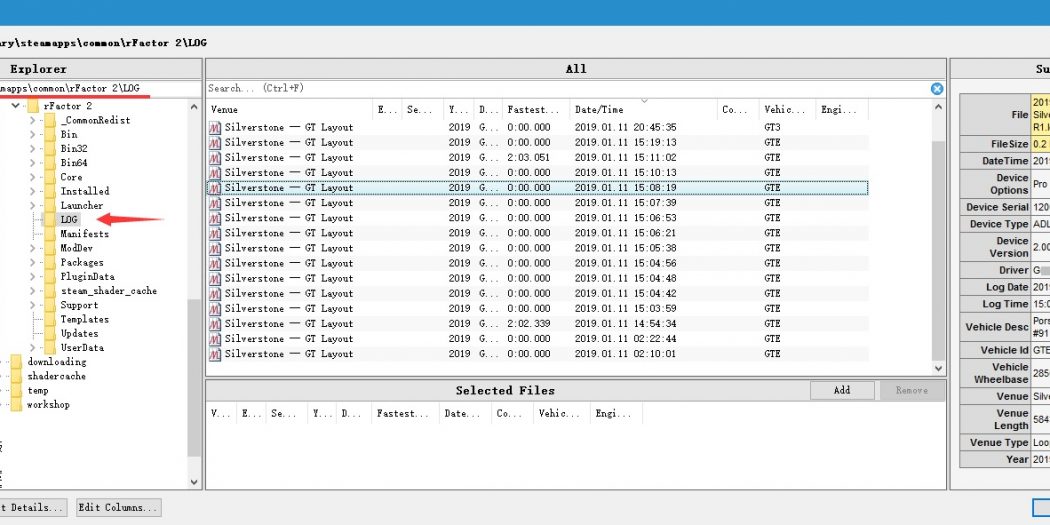Expand the PluginData folder node
This screenshot has height=525, width=1050.
click(x=32, y=277)
